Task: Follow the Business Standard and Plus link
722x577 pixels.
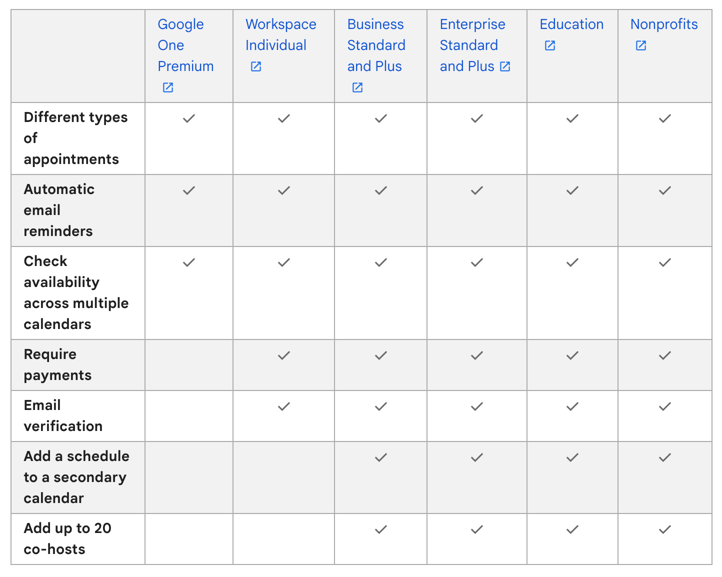Action: [375, 45]
